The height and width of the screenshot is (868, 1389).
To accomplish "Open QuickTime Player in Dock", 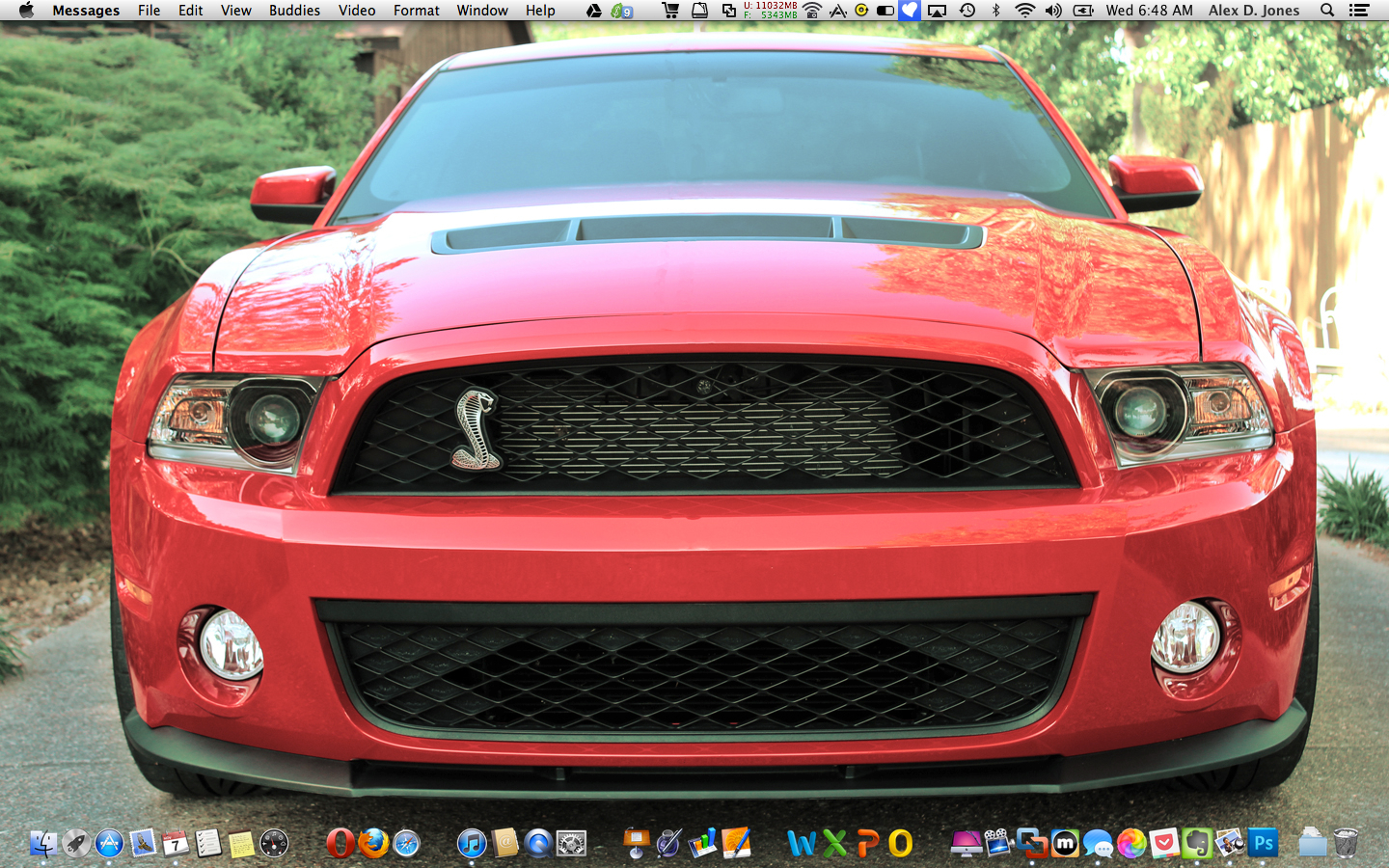I will [538, 844].
